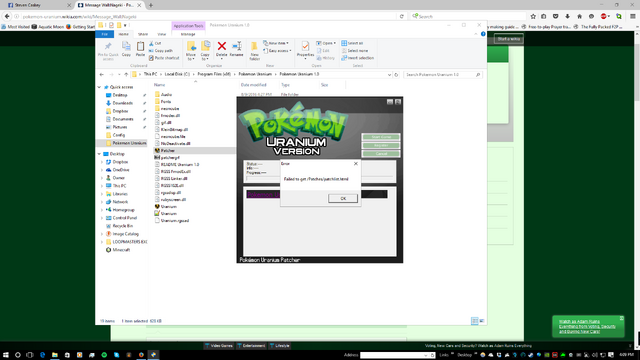The height and width of the screenshot is (360, 640).
Task: Reload the Firefox page
Action: point(402,16)
